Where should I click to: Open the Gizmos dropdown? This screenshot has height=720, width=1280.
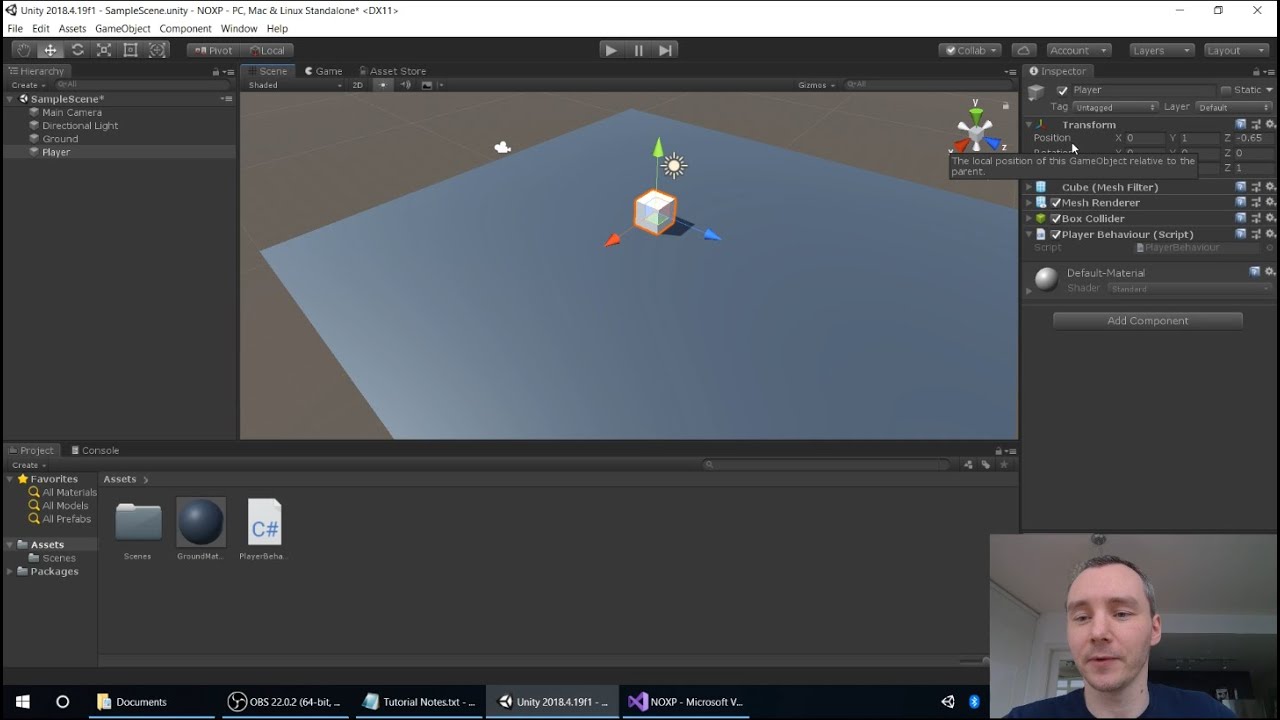tap(816, 85)
